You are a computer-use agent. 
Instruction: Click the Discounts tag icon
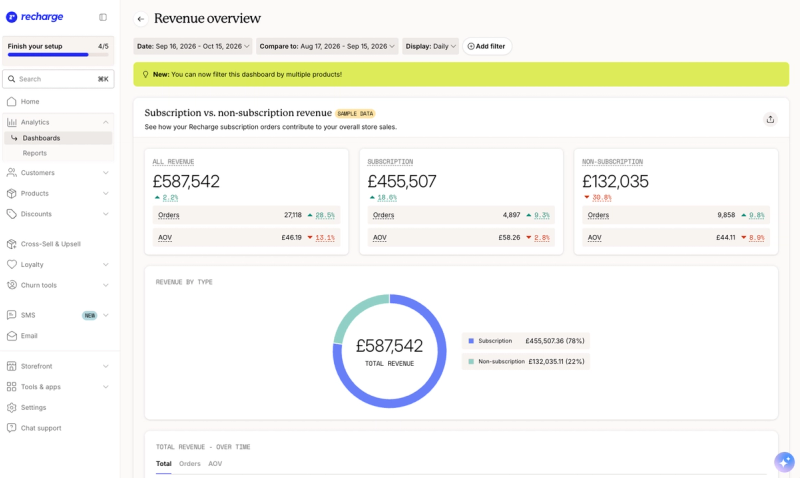(x=11, y=214)
